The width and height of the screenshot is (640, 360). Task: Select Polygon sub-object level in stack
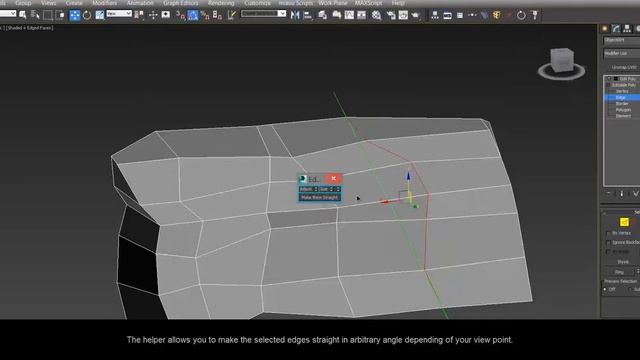click(623, 110)
